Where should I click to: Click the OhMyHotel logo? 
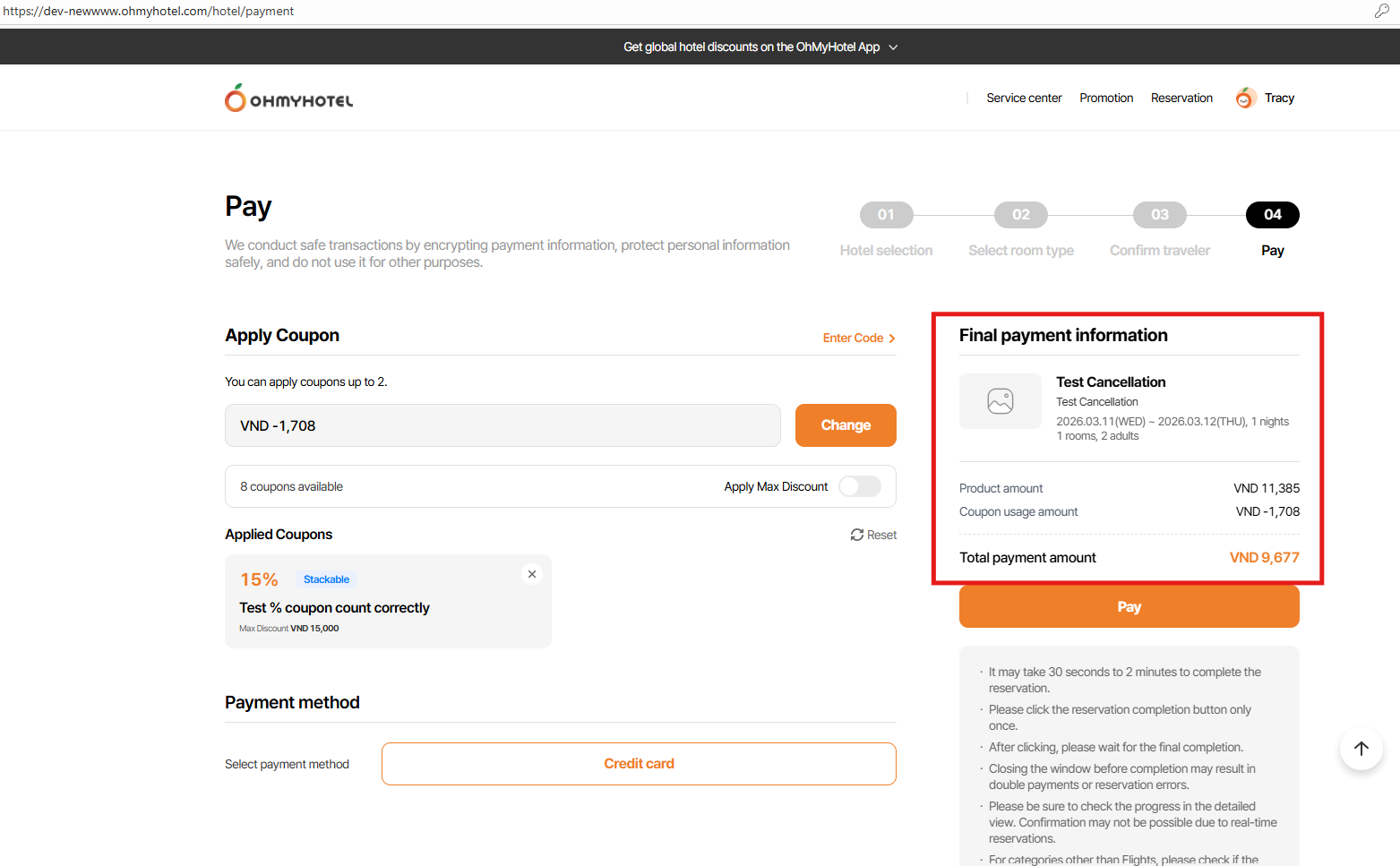pyautogui.click(x=288, y=99)
